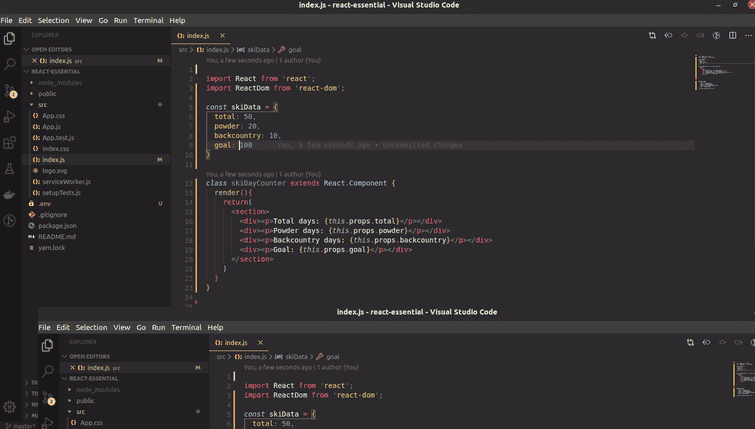Close index.js in bottom window Open Editors list
The width and height of the screenshot is (755, 429).
click(73, 367)
